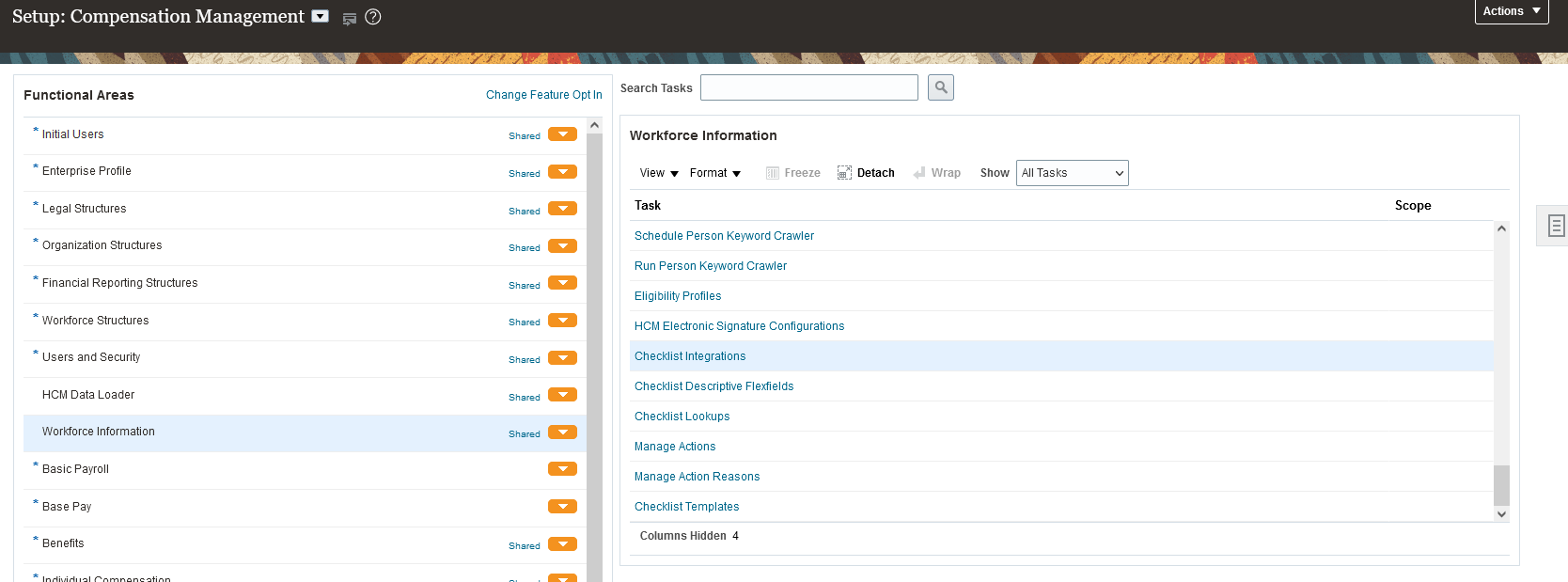This screenshot has width=1568, height=582.
Task: Select Financial Reporting Structures functional area
Action: (x=119, y=283)
